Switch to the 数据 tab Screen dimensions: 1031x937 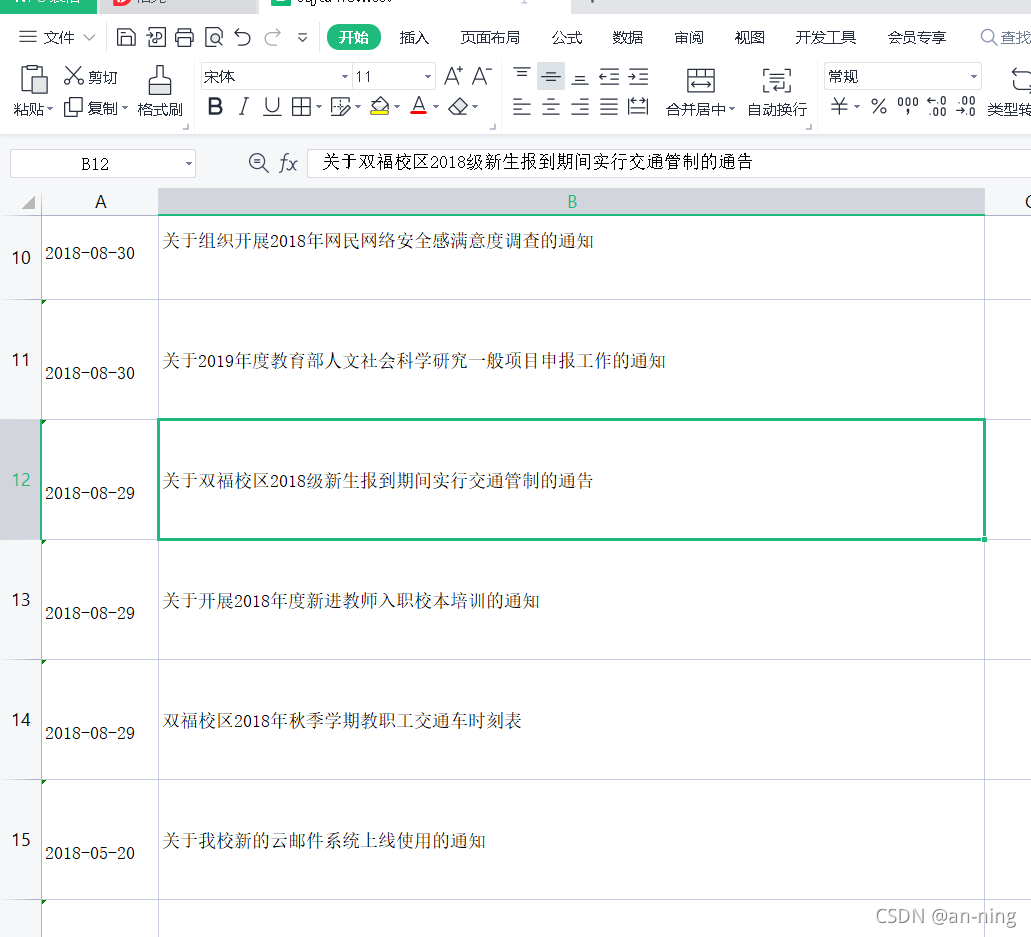[627, 37]
